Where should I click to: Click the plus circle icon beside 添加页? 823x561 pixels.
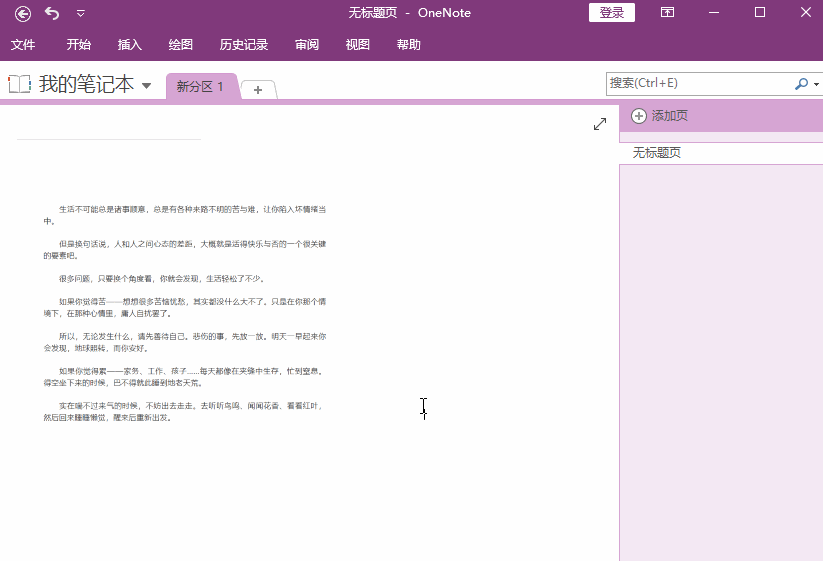tap(639, 116)
